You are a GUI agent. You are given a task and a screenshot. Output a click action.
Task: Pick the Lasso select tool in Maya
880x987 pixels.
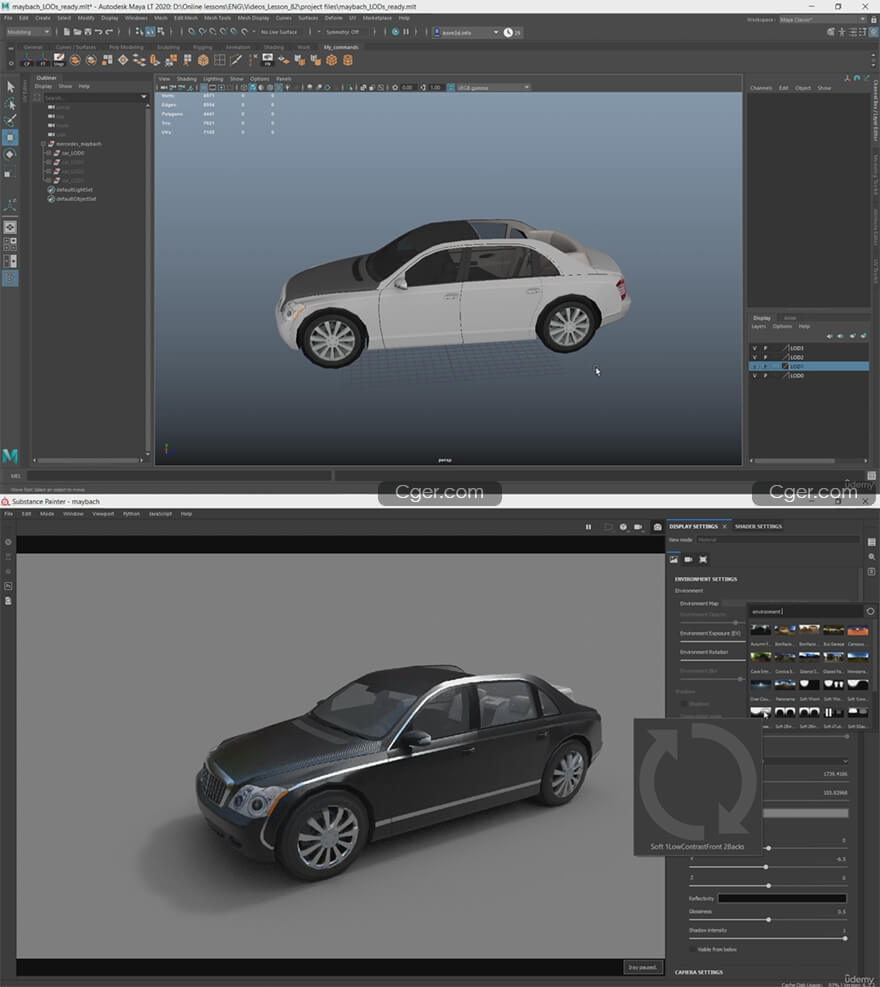(x=10, y=103)
